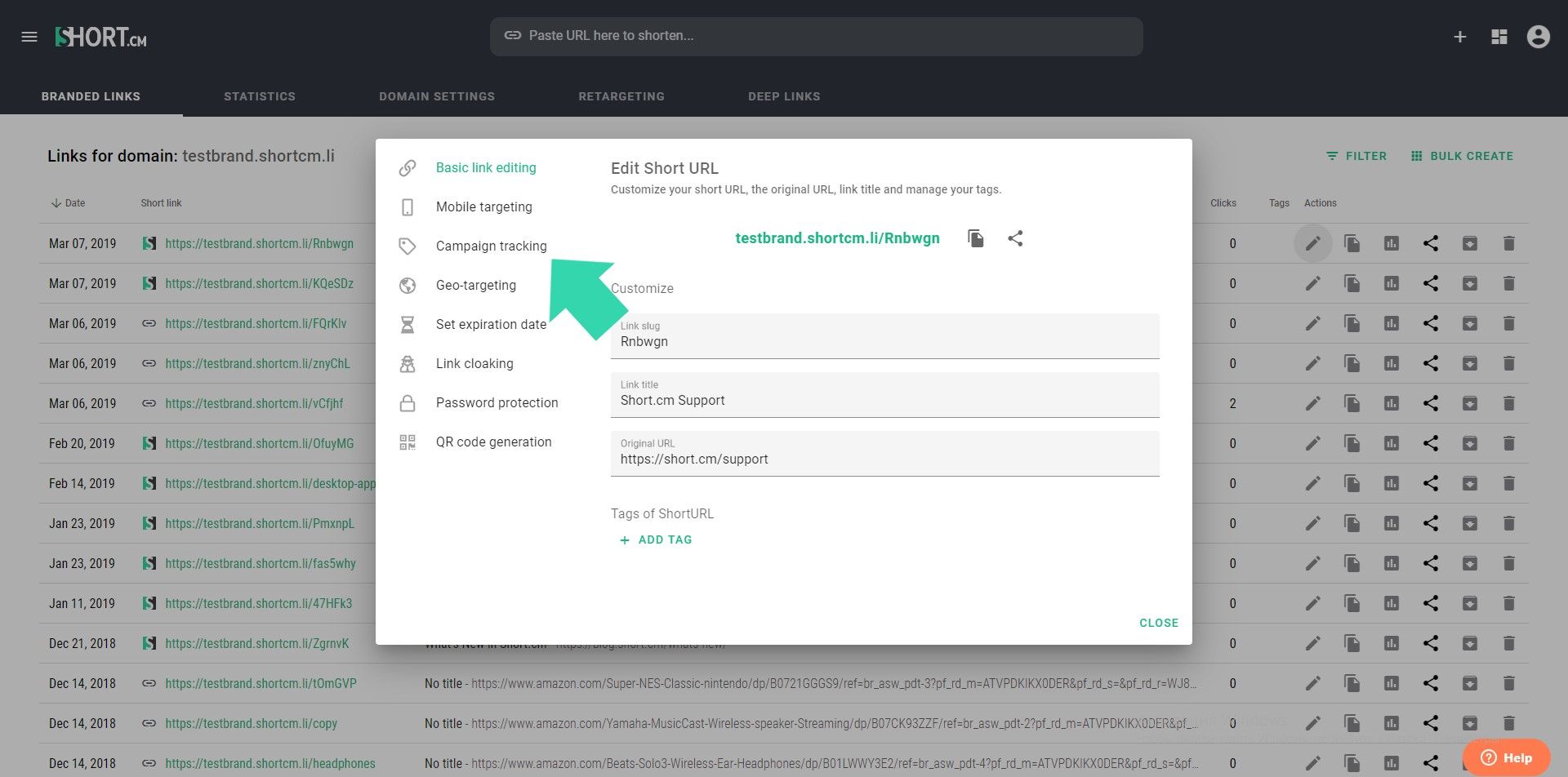Viewport: 1568px width, 777px height.
Task: Click the "Feb 20, 2019" date cell
Action: pyautogui.click(x=82, y=443)
